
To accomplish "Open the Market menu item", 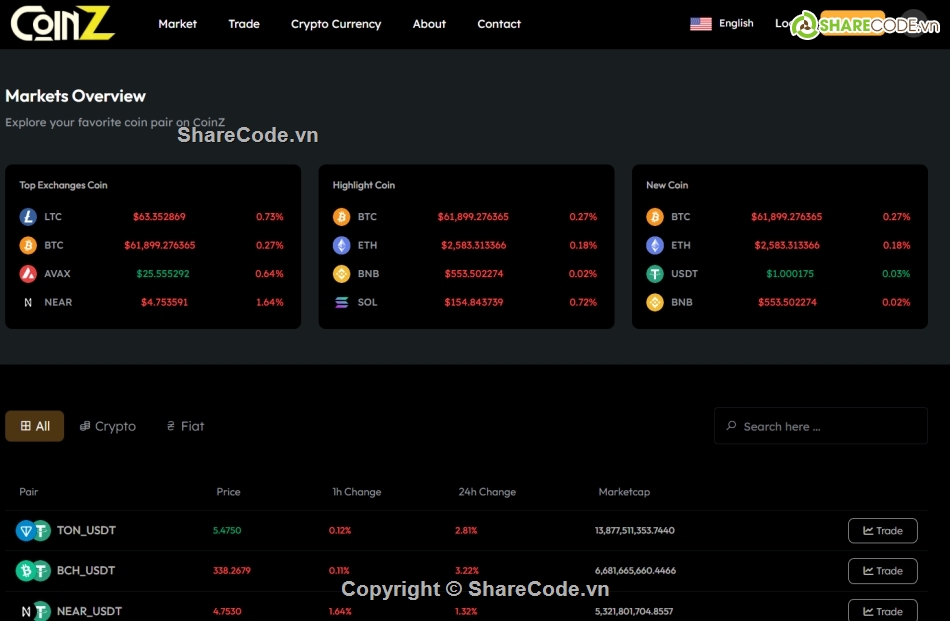I will pyautogui.click(x=177, y=24).
